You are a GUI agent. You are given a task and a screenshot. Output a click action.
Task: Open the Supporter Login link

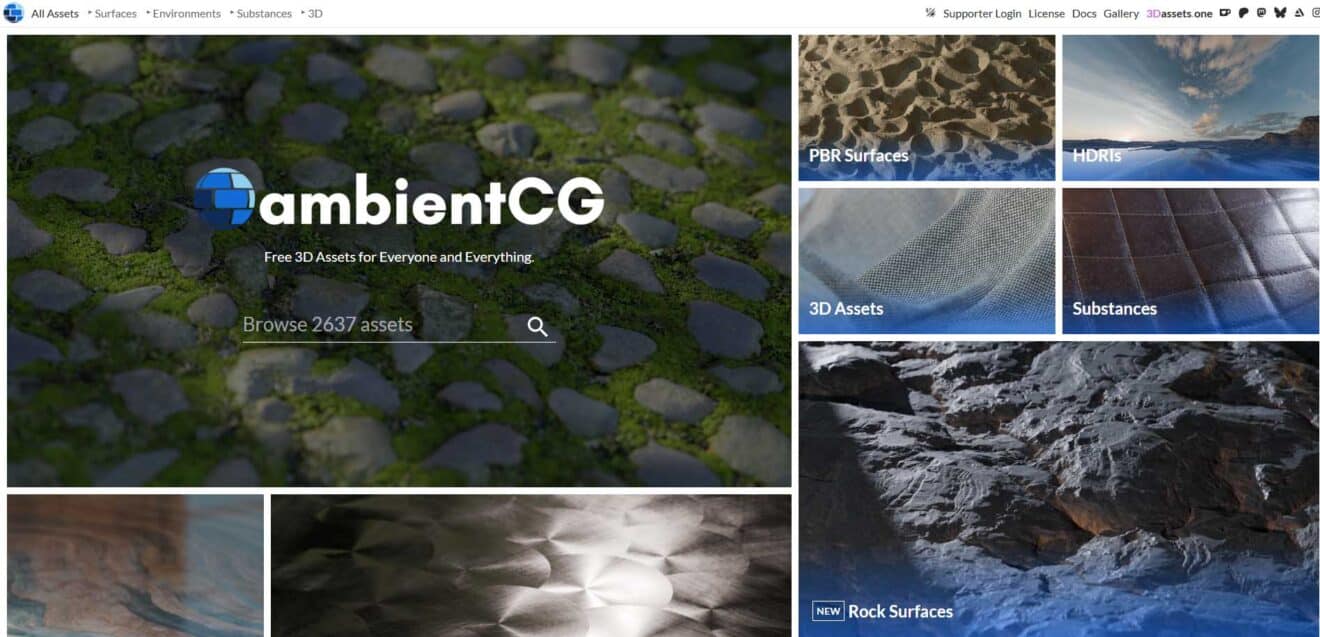coord(982,14)
